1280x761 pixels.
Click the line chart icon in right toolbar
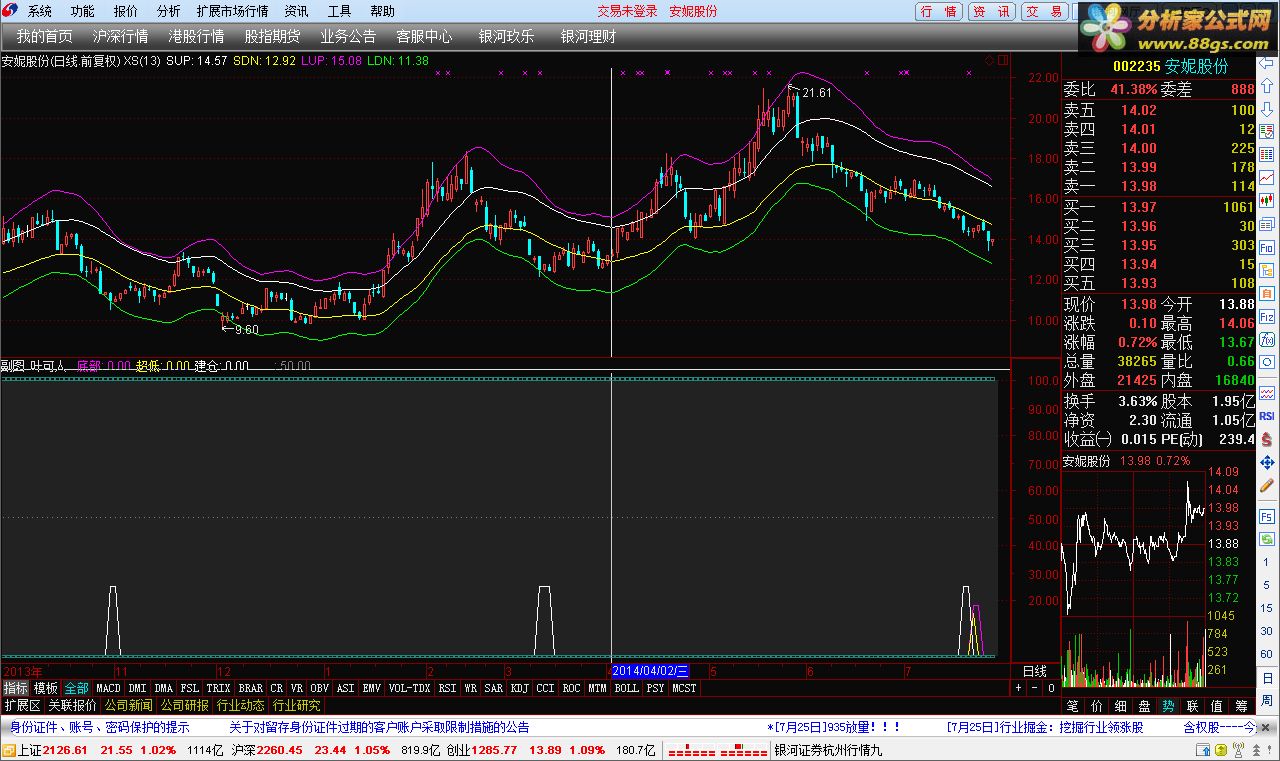(1266, 177)
